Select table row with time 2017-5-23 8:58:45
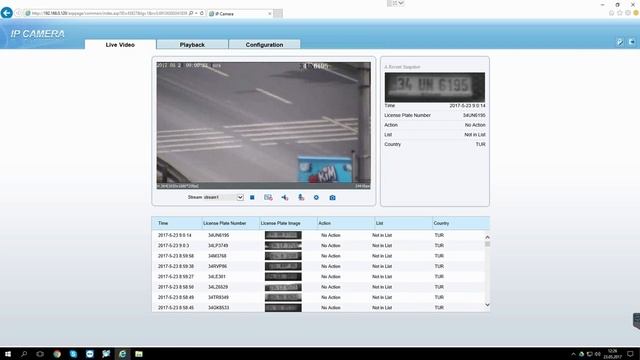Viewport: 640px width, 360px height. 318,307
